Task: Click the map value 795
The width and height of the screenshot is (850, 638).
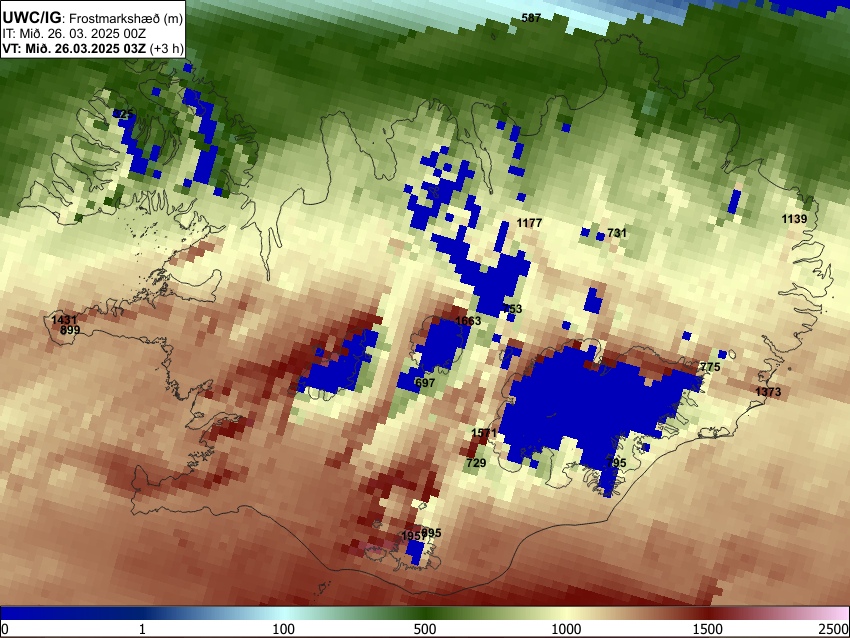Action: (x=616, y=463)
